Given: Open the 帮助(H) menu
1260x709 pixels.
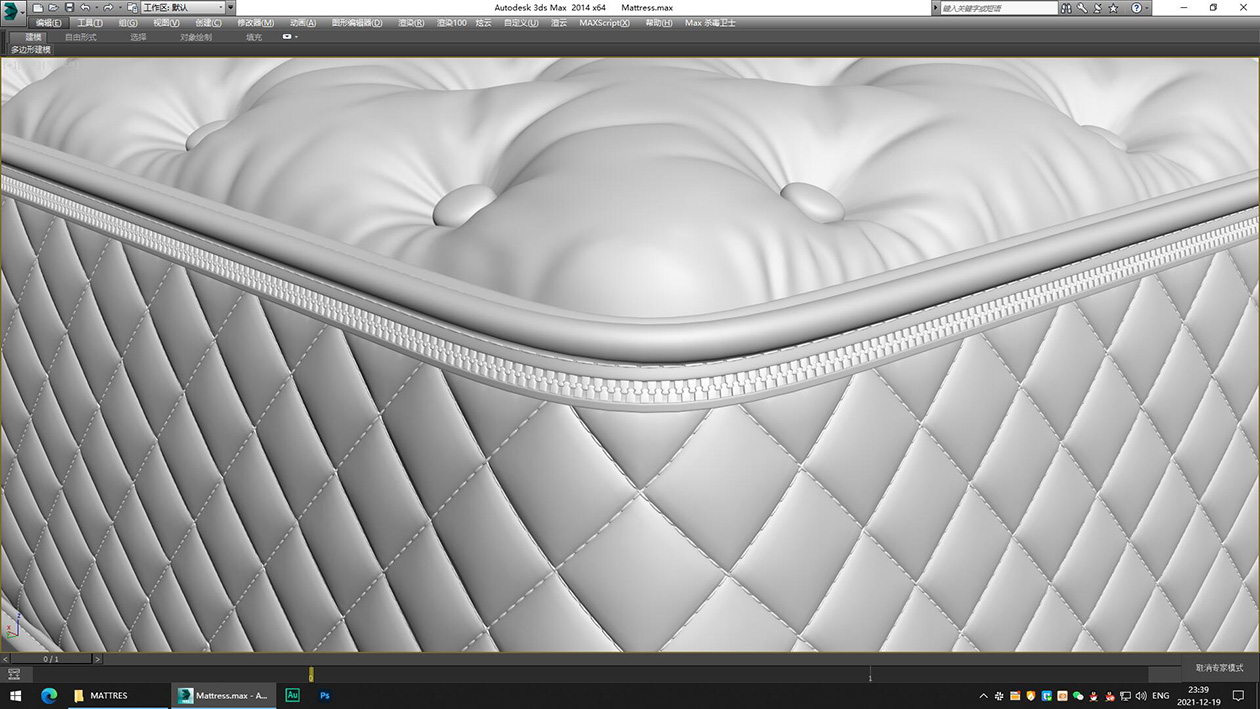Looking at the screenshot, I should (658, 23).
